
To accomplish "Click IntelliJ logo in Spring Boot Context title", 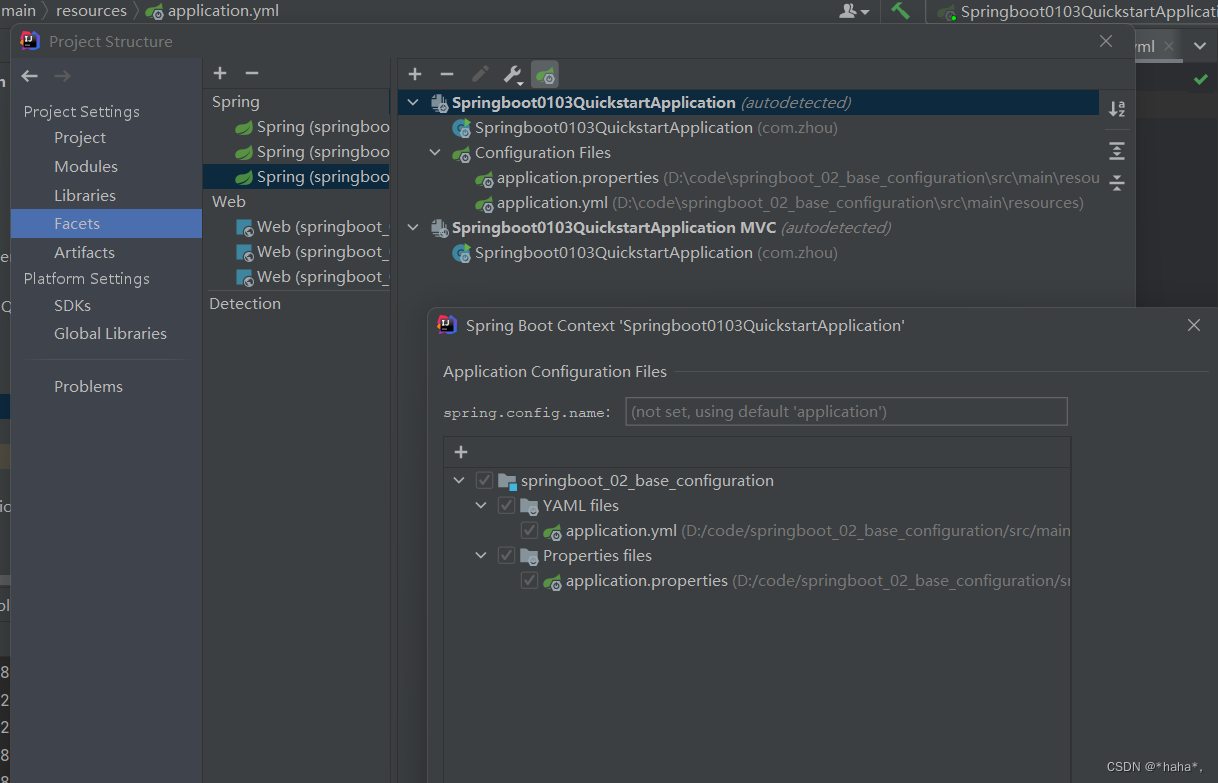I will coord(447,325).
